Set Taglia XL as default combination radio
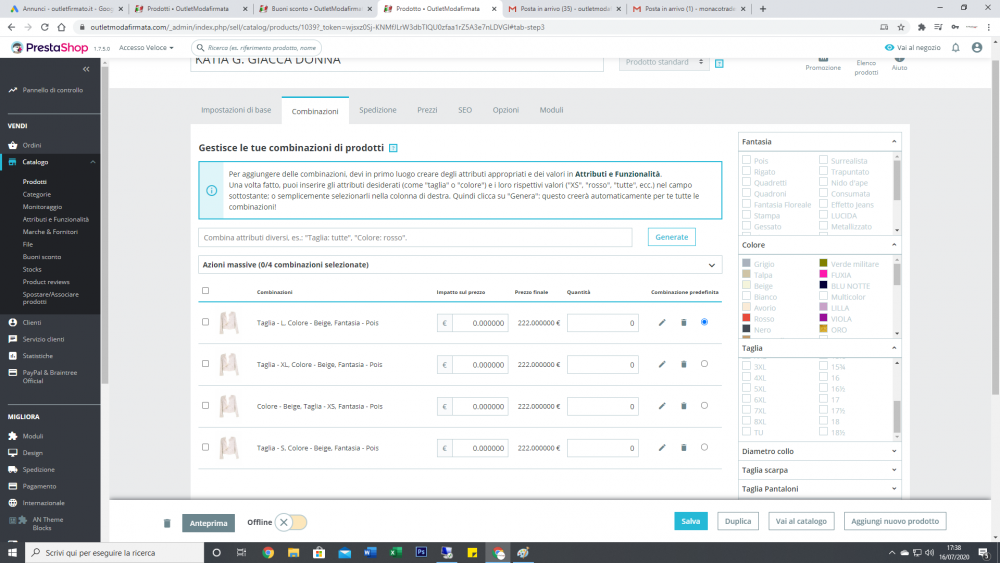 coord(704,363)
